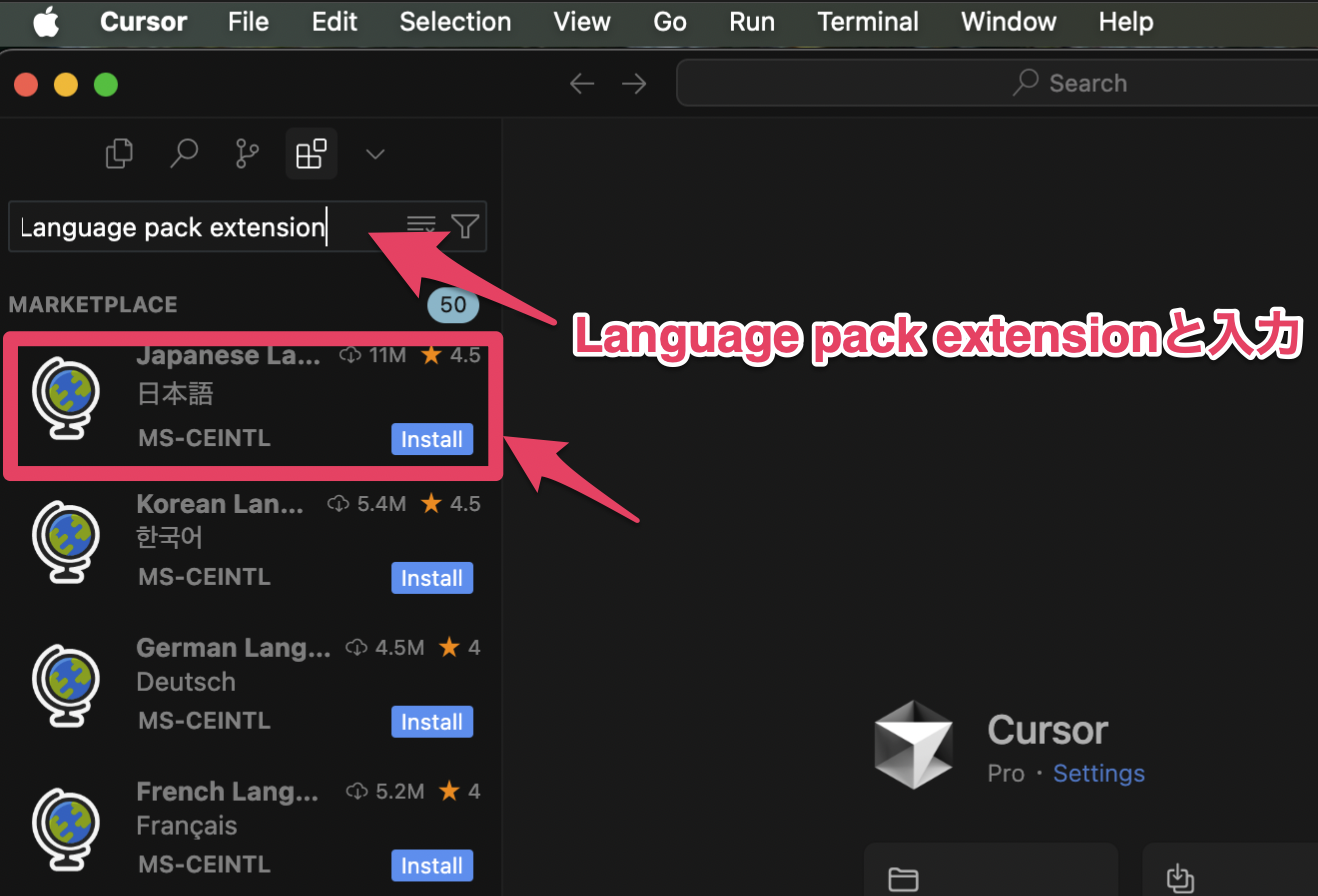The width and height of the screenshot is (1318, 896).
Task: Open the French Language Pack globe icon
Action: 65,830
